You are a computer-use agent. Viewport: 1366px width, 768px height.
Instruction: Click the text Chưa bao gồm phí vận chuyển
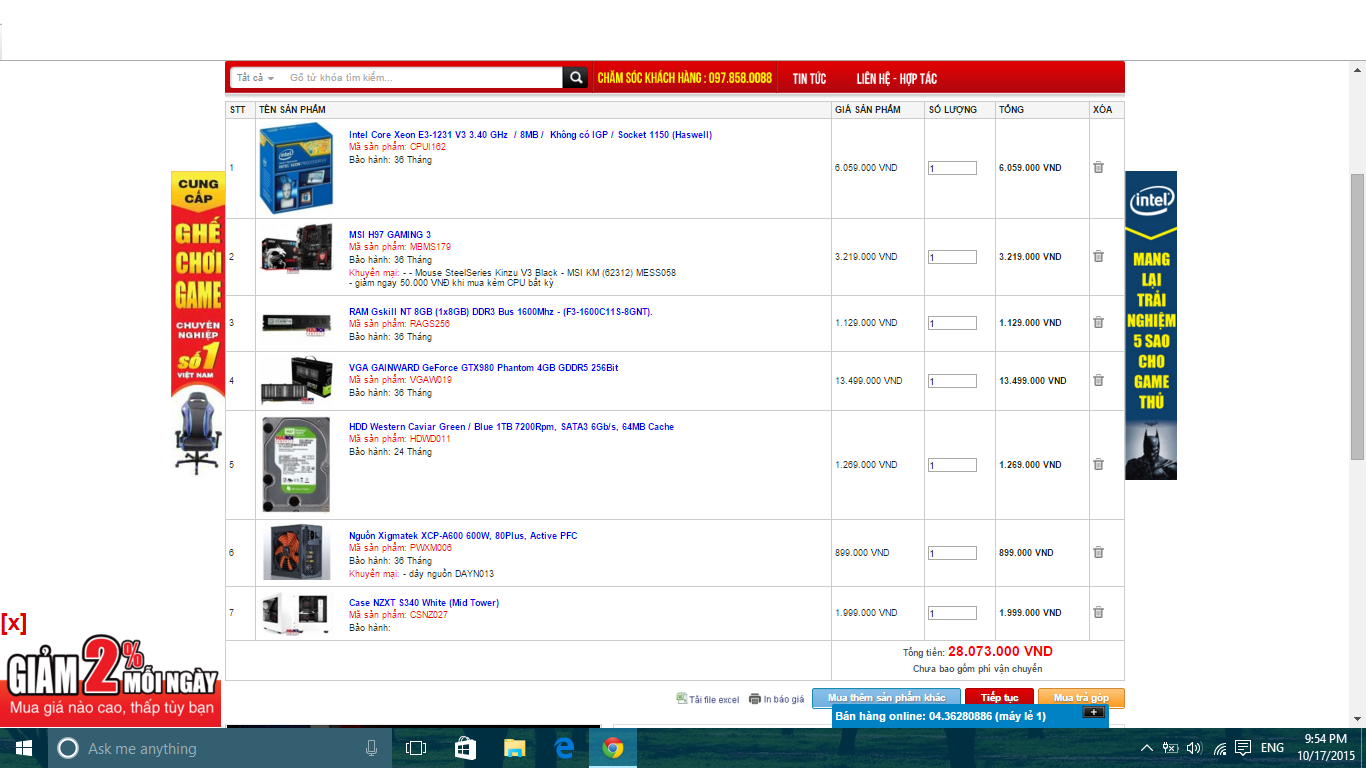point(977,669)
